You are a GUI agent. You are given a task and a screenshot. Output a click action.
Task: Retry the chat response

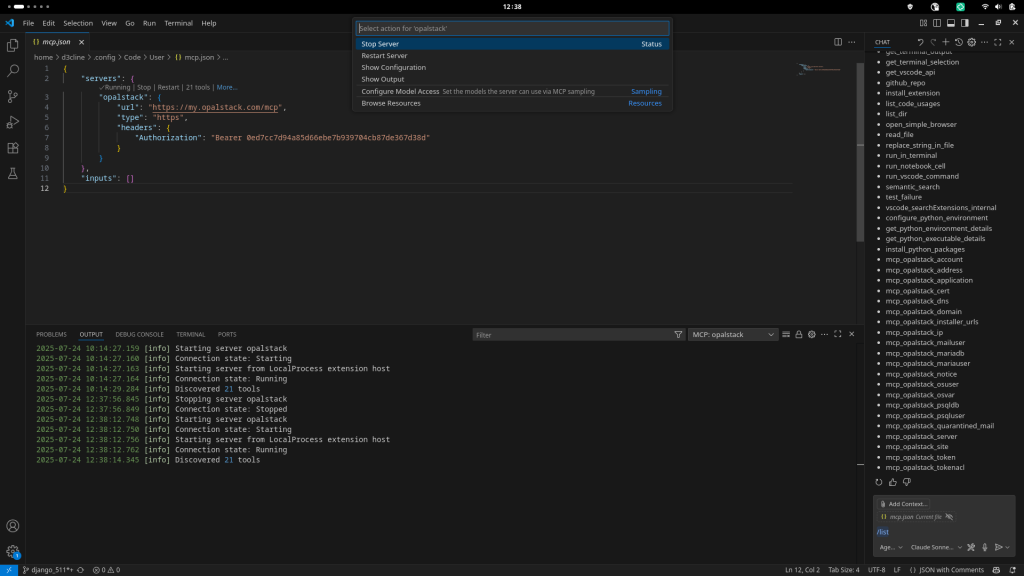(879, 482)
